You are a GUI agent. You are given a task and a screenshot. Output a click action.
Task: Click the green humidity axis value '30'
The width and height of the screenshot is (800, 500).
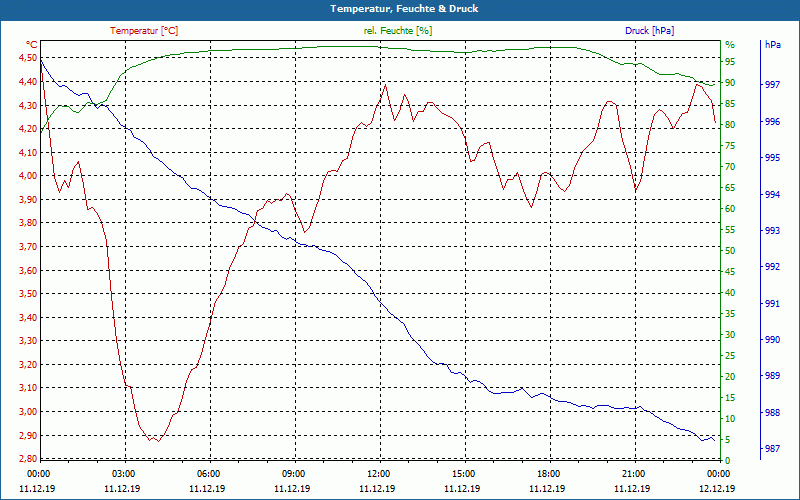[x=730, y=335]
